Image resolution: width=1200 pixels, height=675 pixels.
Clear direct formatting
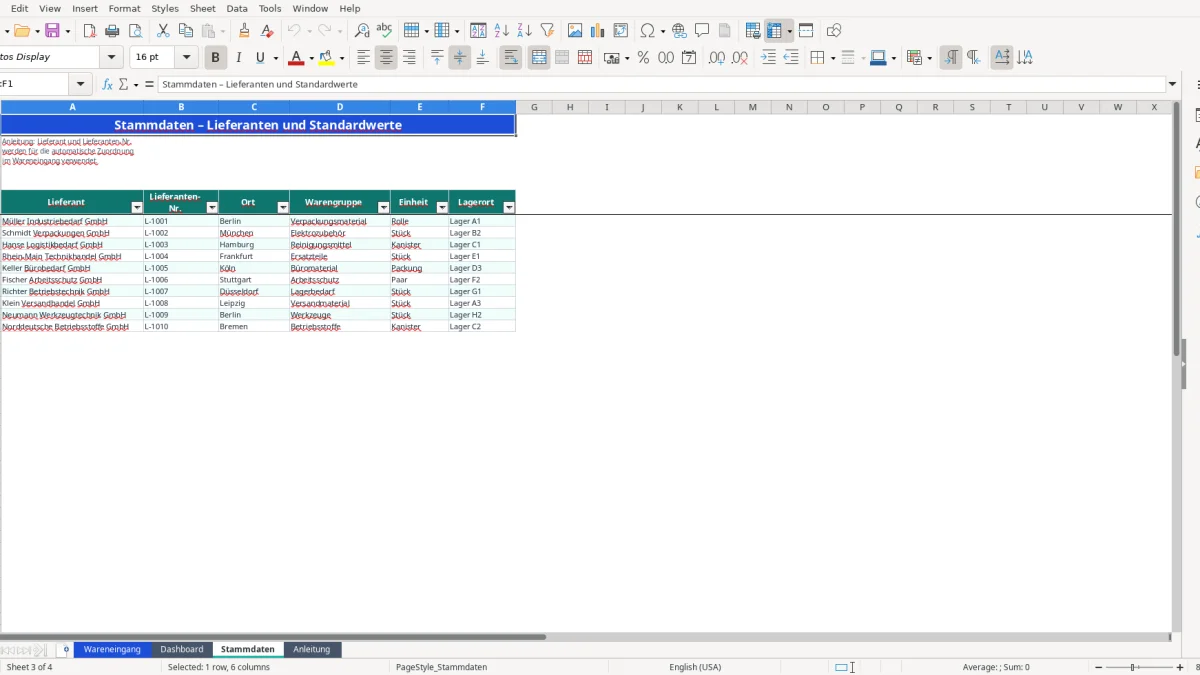(267, 31)
